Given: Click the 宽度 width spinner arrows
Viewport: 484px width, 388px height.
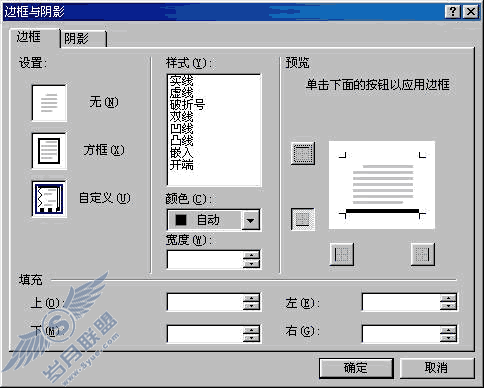Looking at the screenshot, I should coord(251,259).
